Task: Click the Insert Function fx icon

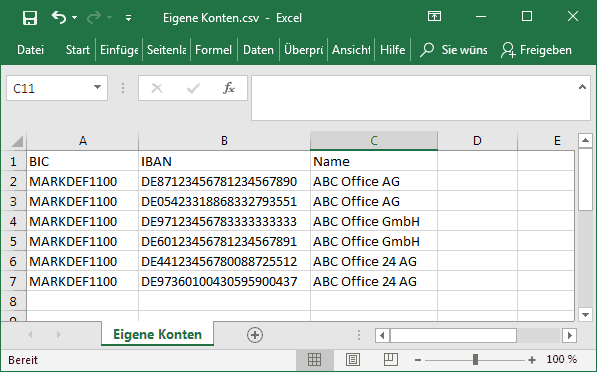Action: pyautogui.click(x=229, y=88)
